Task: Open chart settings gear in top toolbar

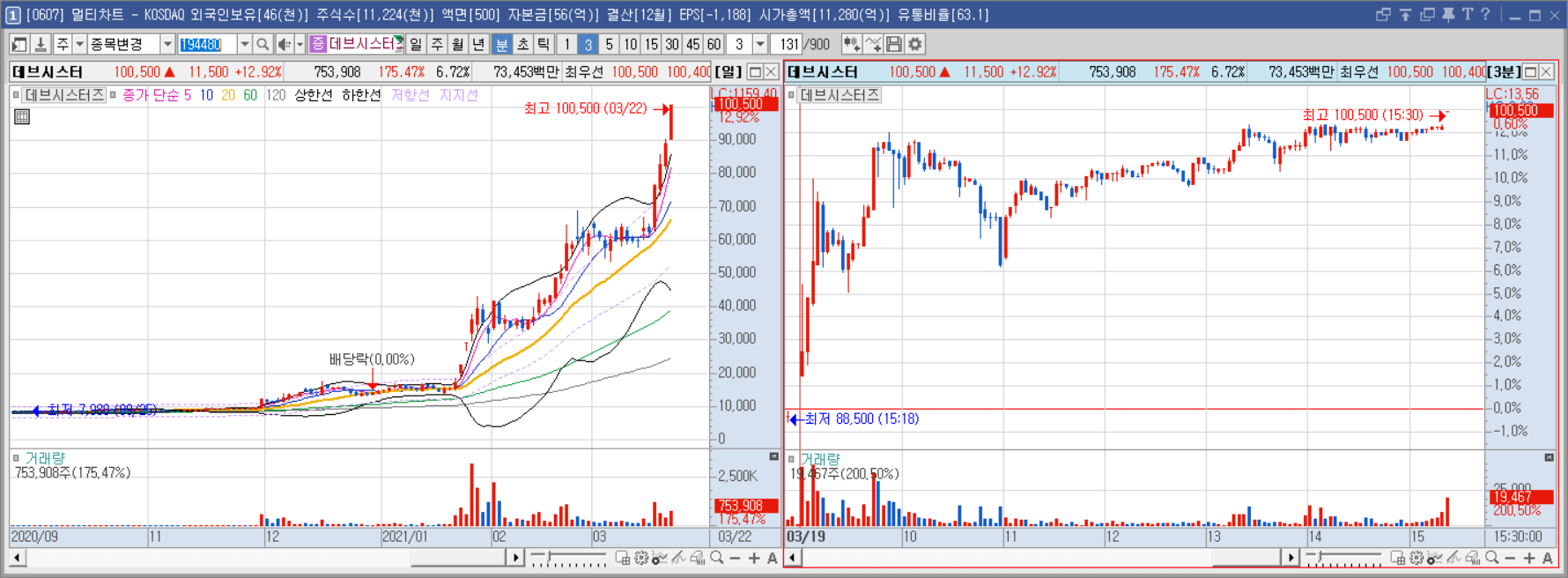Action: coord(915,44)
